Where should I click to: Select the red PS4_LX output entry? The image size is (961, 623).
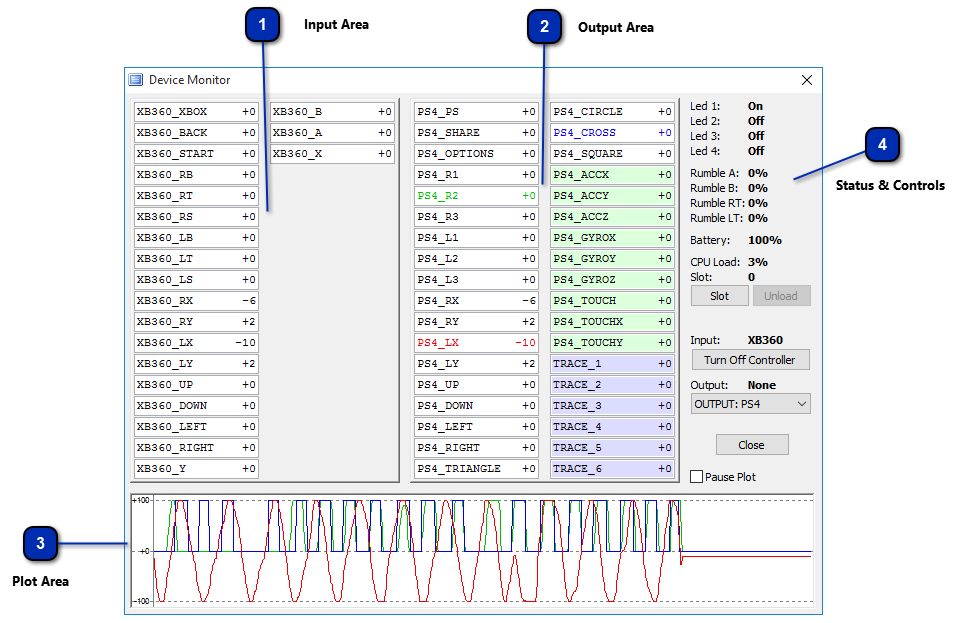(x=476, y=342)
